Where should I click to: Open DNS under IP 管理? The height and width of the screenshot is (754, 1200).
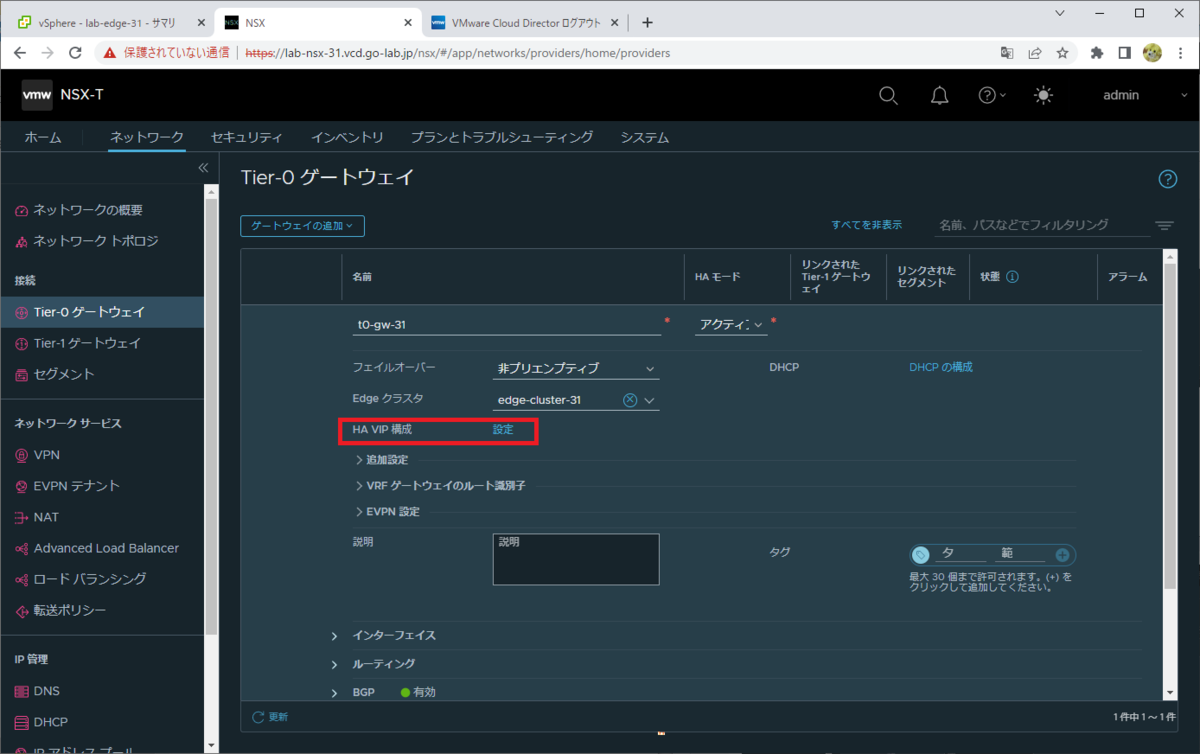click(x=47, y=691)
